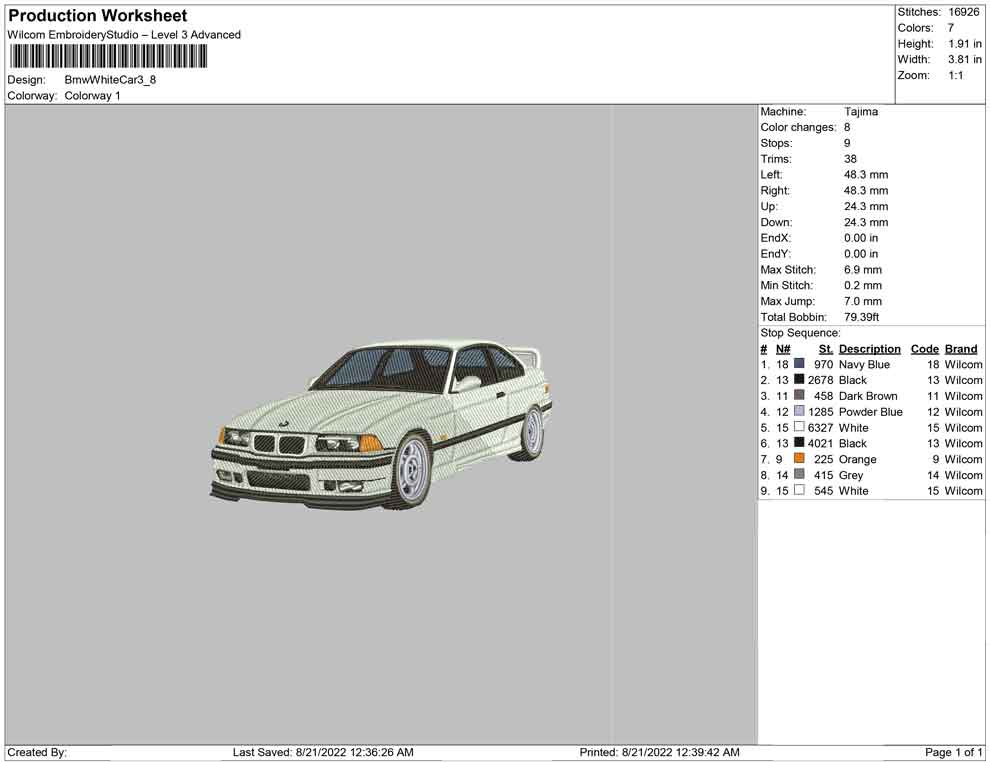Click the Page 1 of 1 indicator
This screenshot has height=762, width=990.
coord(954,752)
